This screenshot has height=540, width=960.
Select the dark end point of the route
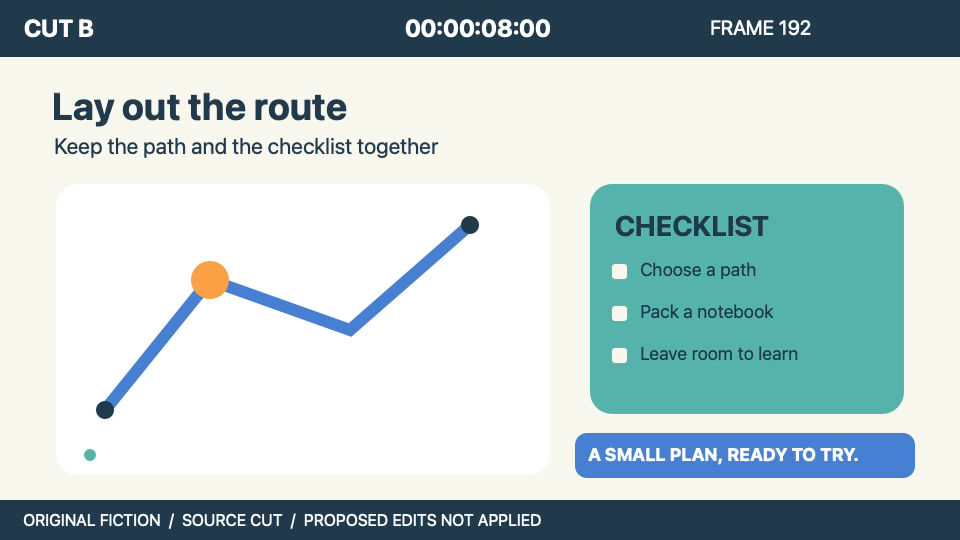[x=470, y=225]
